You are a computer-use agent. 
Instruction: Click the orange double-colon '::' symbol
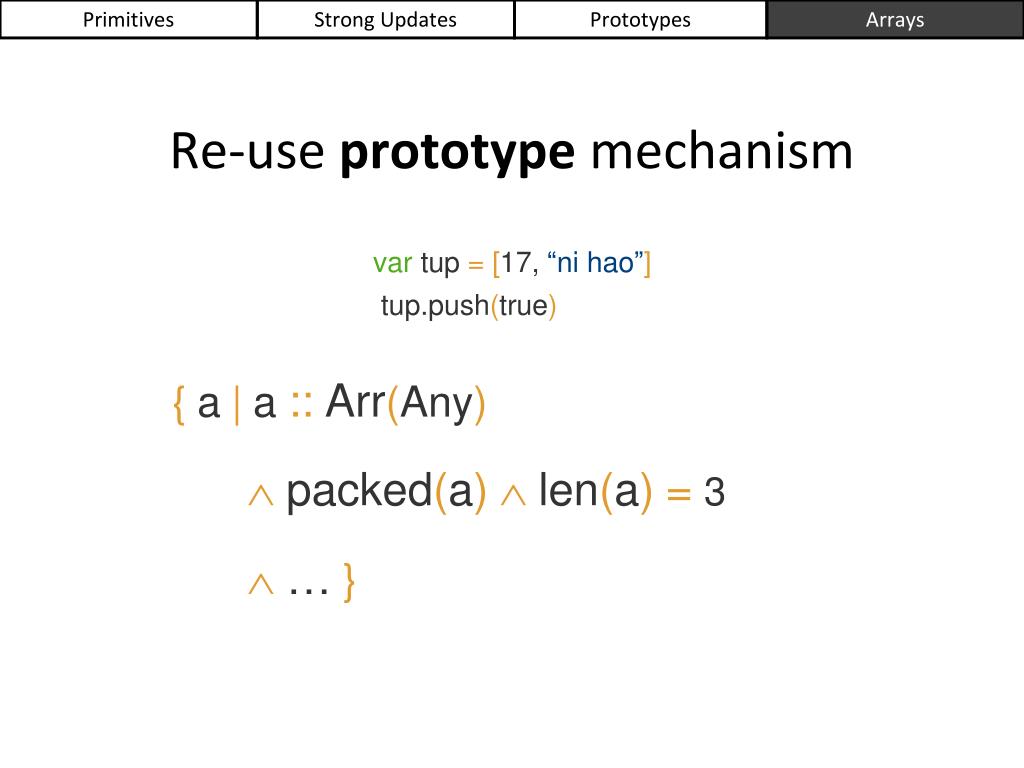click(x=301, y=405)
